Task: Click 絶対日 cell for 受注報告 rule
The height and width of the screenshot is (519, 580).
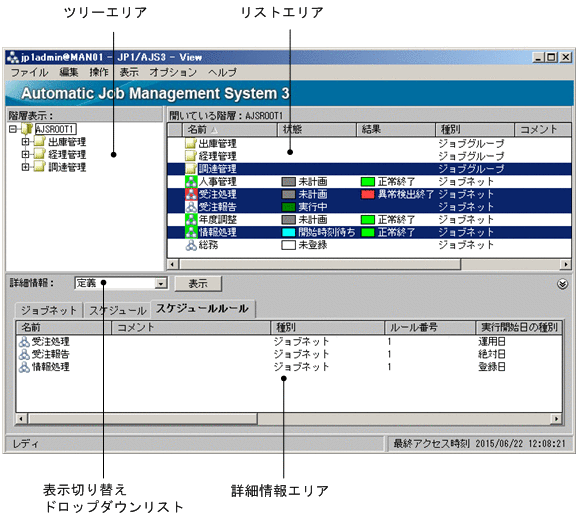Action: tap(492, 354)
